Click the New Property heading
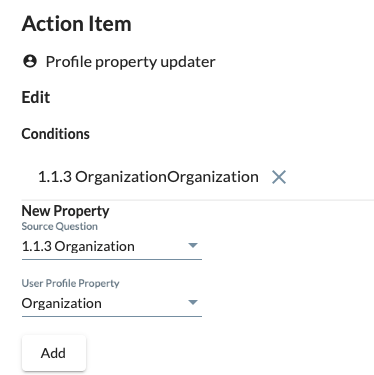 (65, 211)
